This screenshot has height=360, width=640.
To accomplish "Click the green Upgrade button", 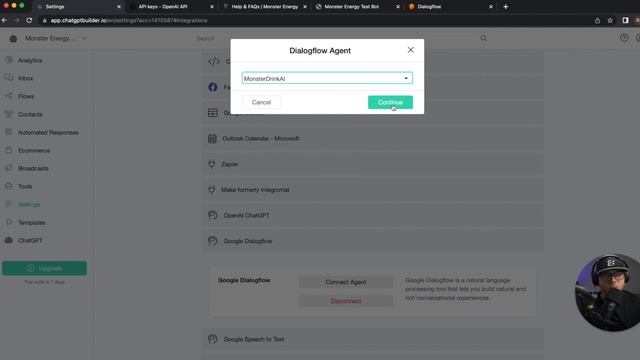I will coord(44,268).
